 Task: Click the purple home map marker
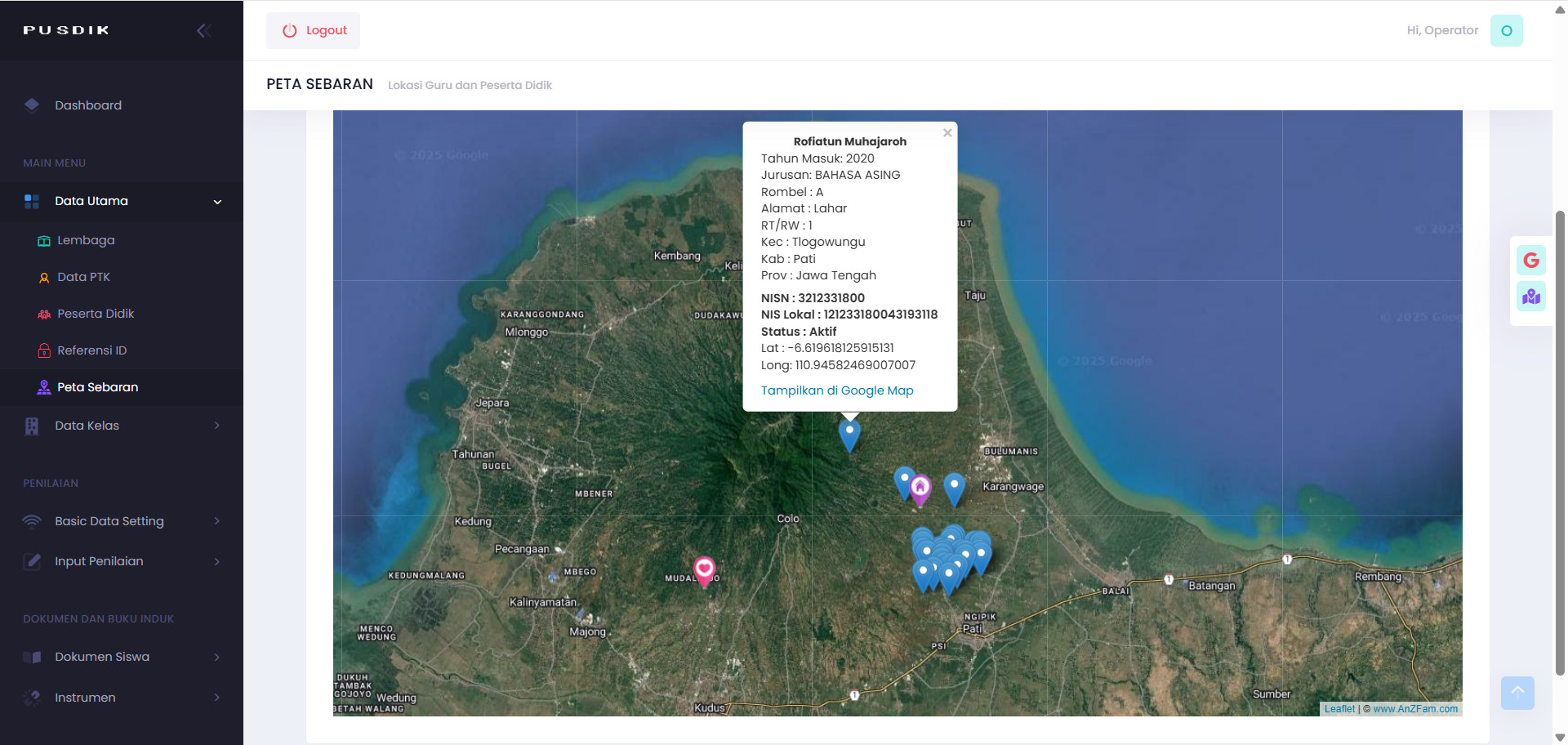point(920,488)
